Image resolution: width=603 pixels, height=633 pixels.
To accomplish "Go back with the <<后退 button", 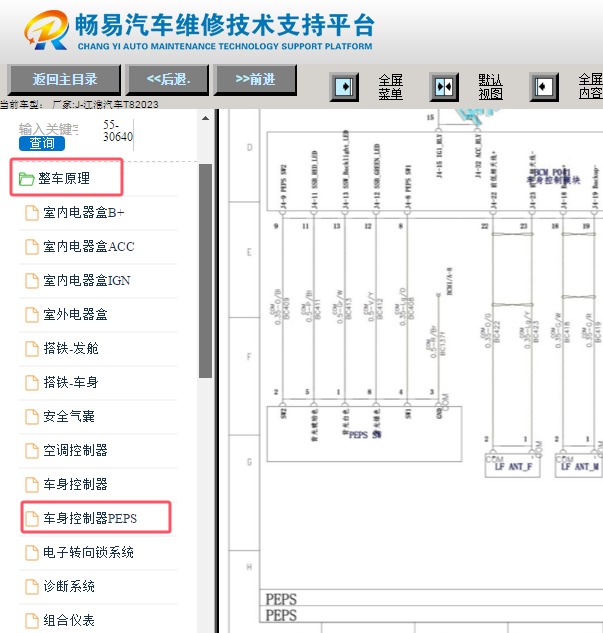I will coord(168,80).
